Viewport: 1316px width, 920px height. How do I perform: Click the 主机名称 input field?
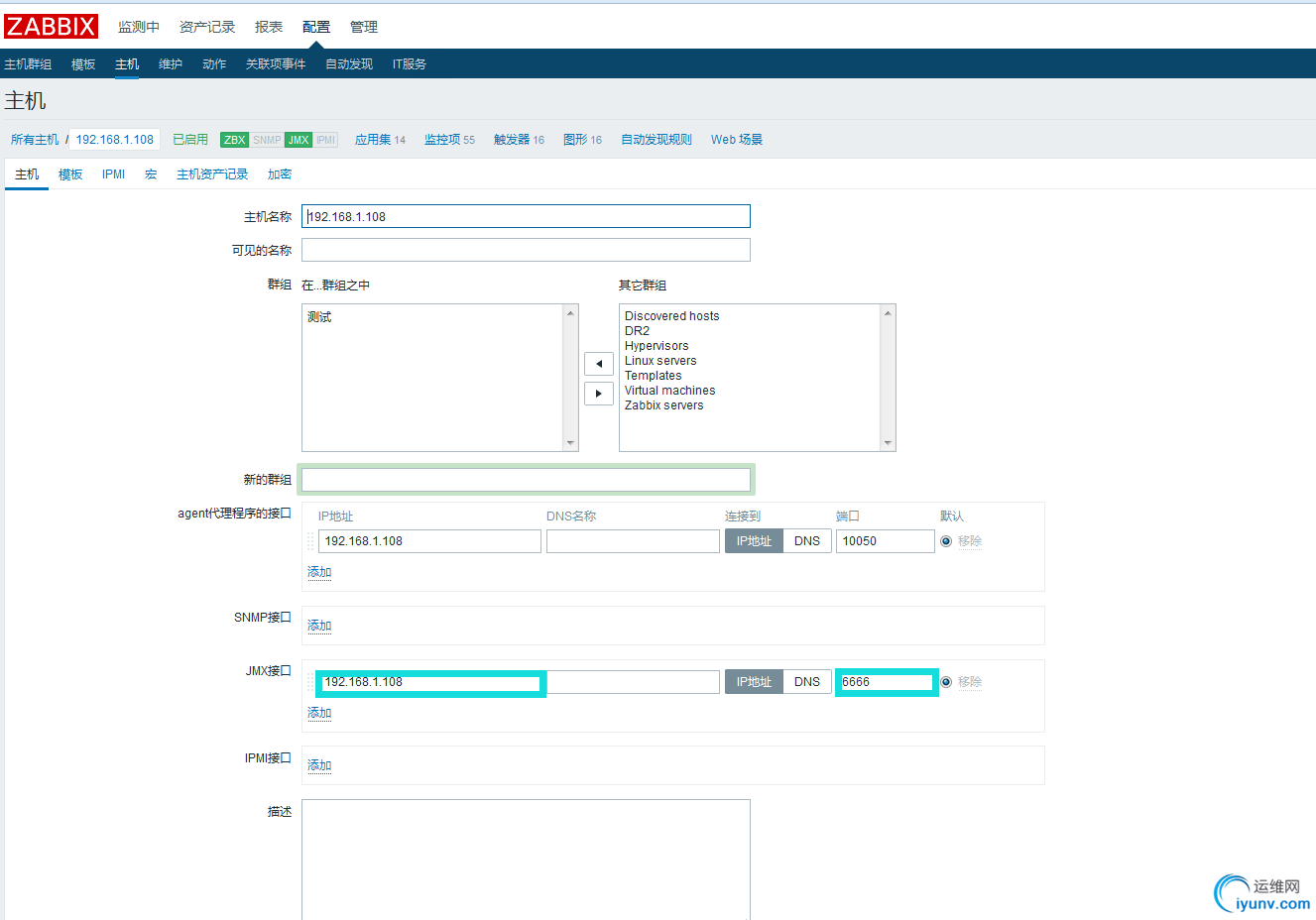tap(526, 216)
